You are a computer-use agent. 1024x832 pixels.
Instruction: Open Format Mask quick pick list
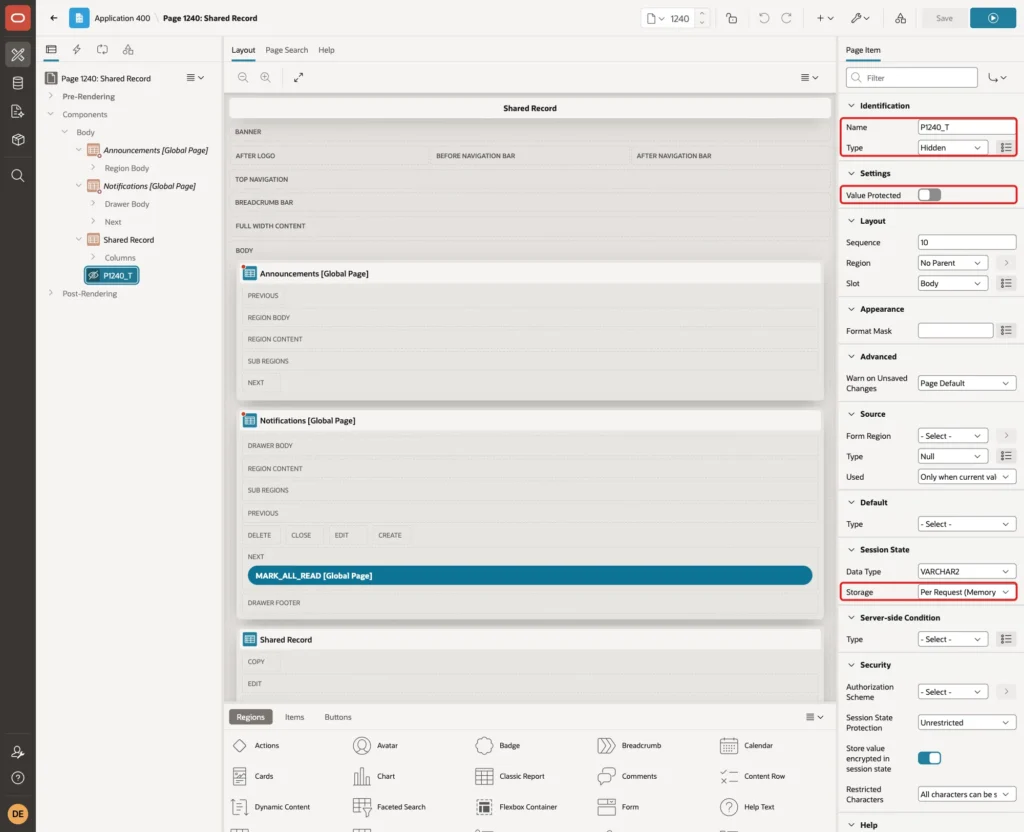[1006, 331]
